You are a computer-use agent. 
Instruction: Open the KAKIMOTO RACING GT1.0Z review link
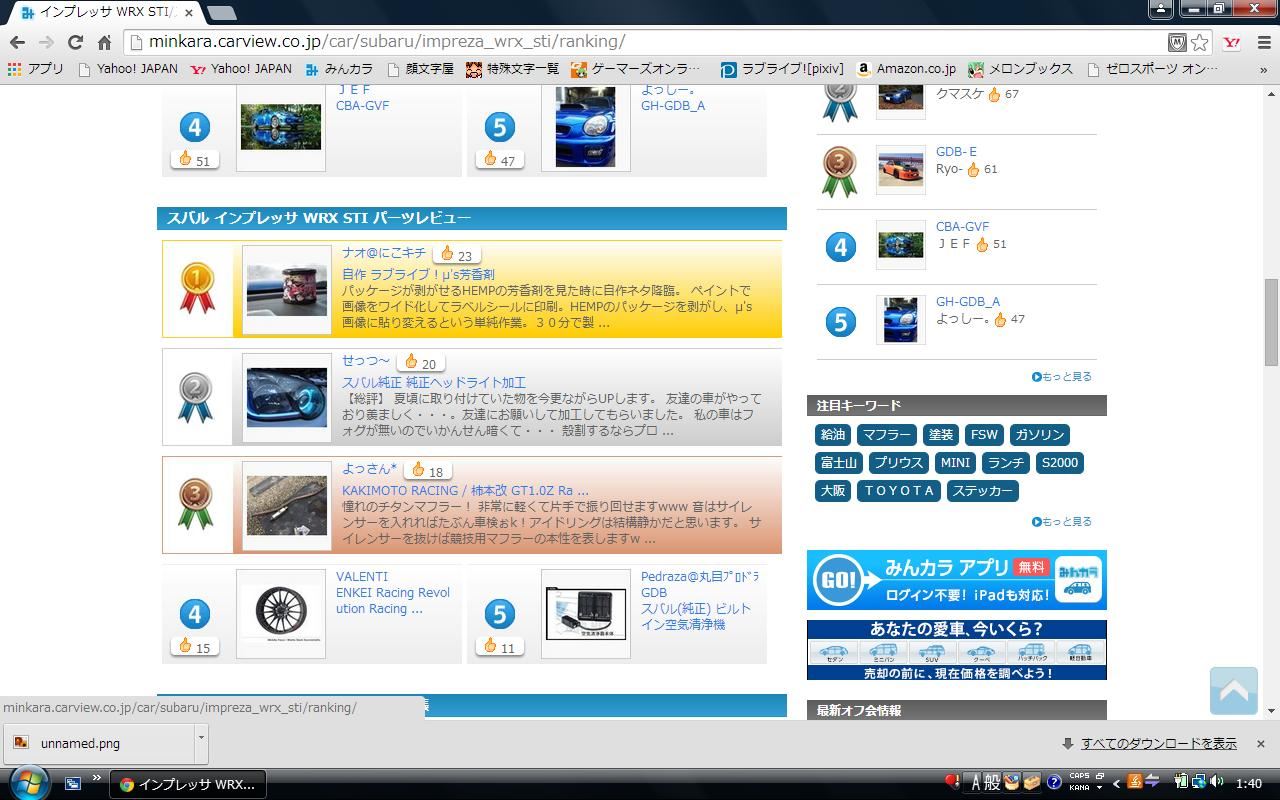[x=465, y=490]
